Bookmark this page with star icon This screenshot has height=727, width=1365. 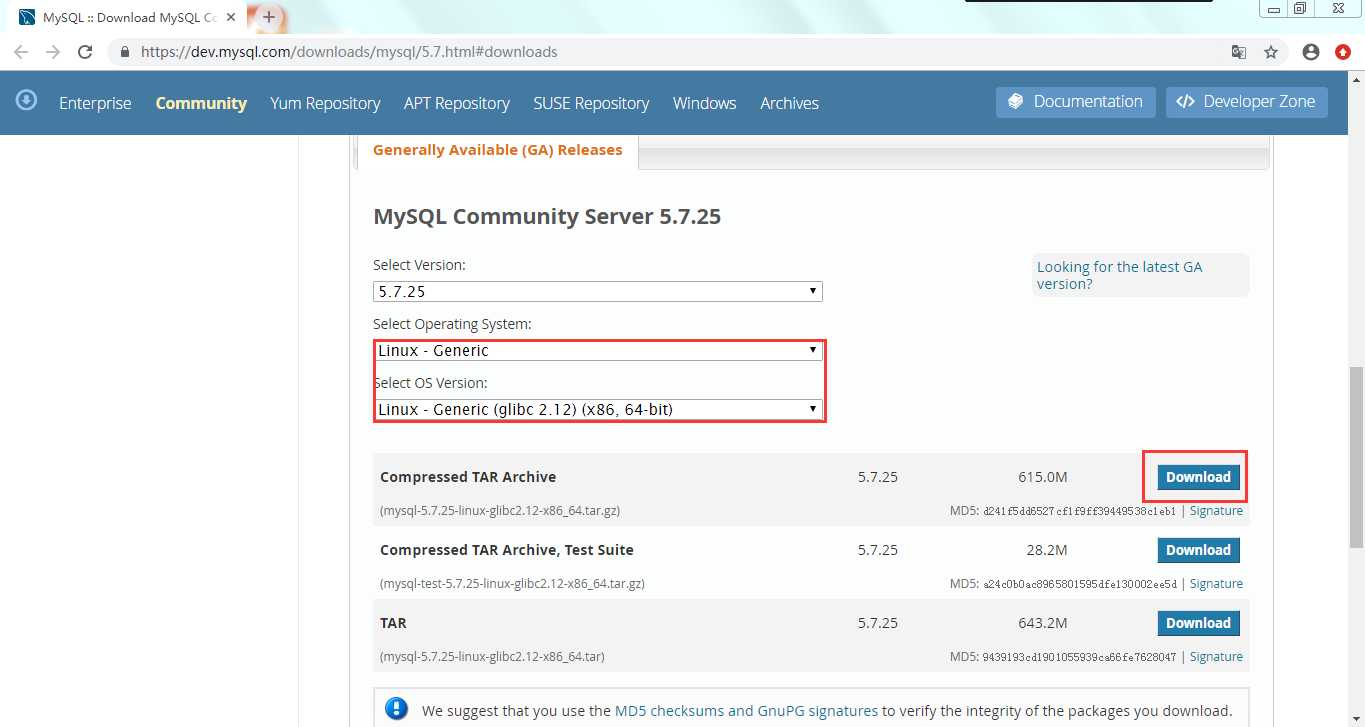[1271, 52]
